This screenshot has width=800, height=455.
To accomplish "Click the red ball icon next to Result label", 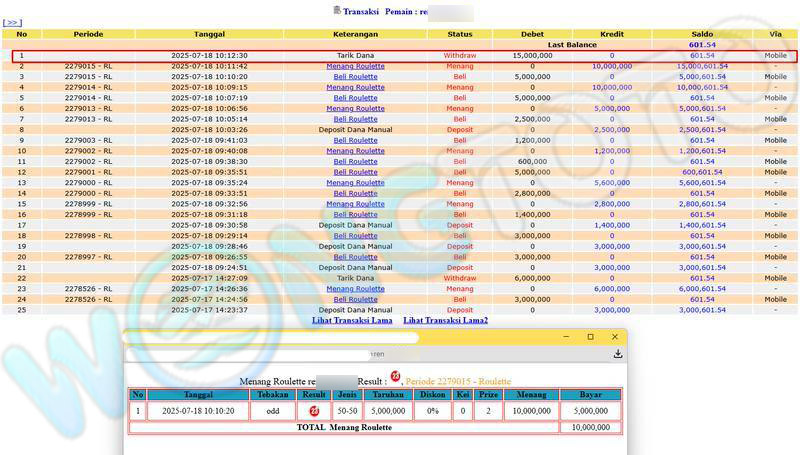I will 395,377.
